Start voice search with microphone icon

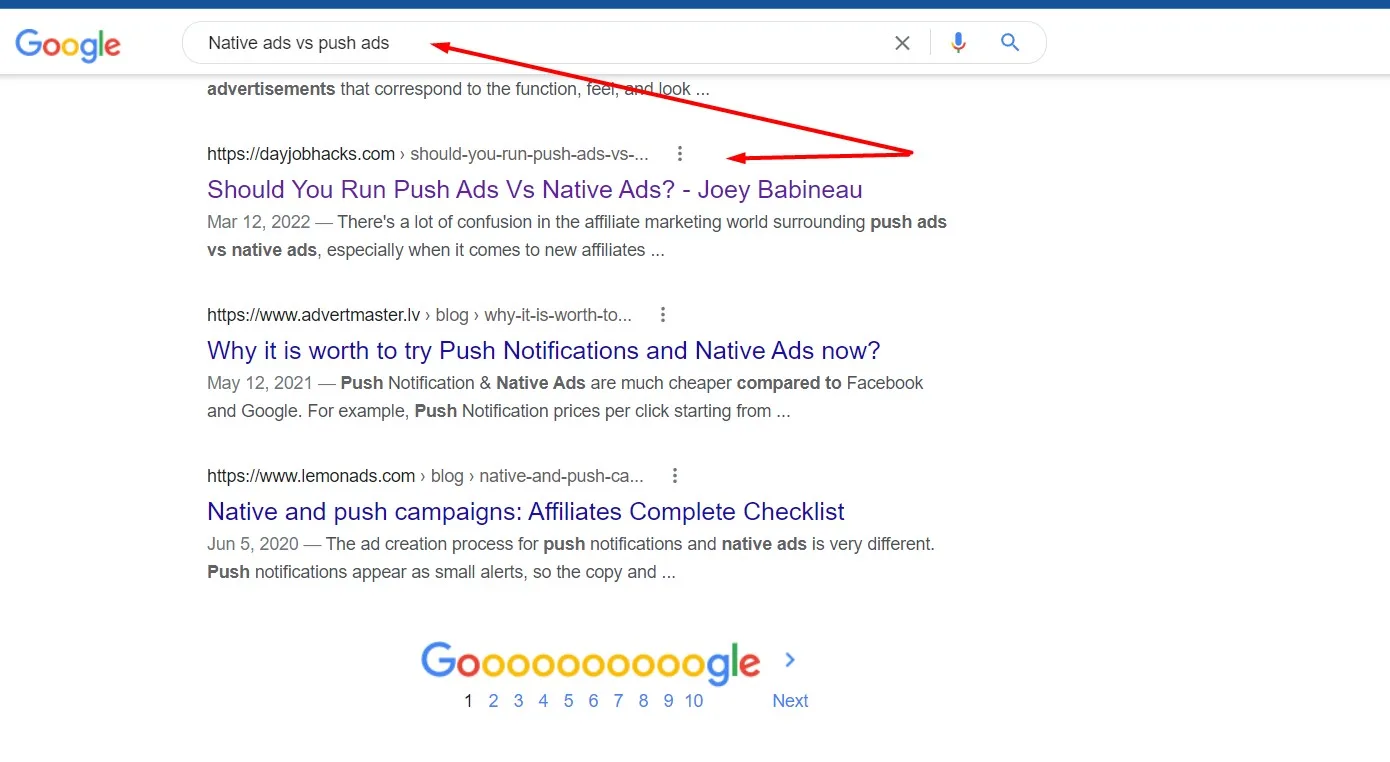(958, 43)
